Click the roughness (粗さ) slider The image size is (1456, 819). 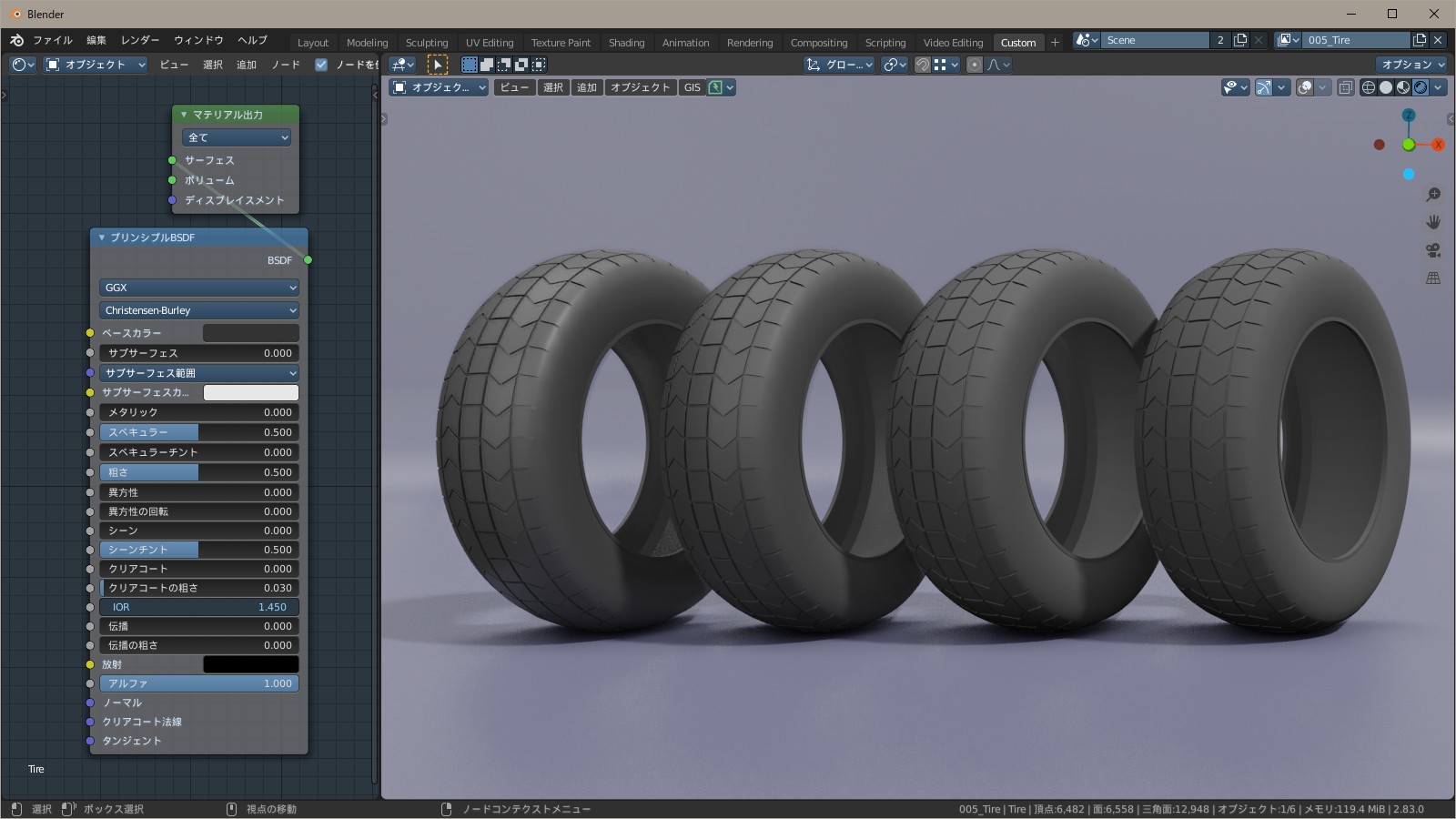tap(199, 472)
